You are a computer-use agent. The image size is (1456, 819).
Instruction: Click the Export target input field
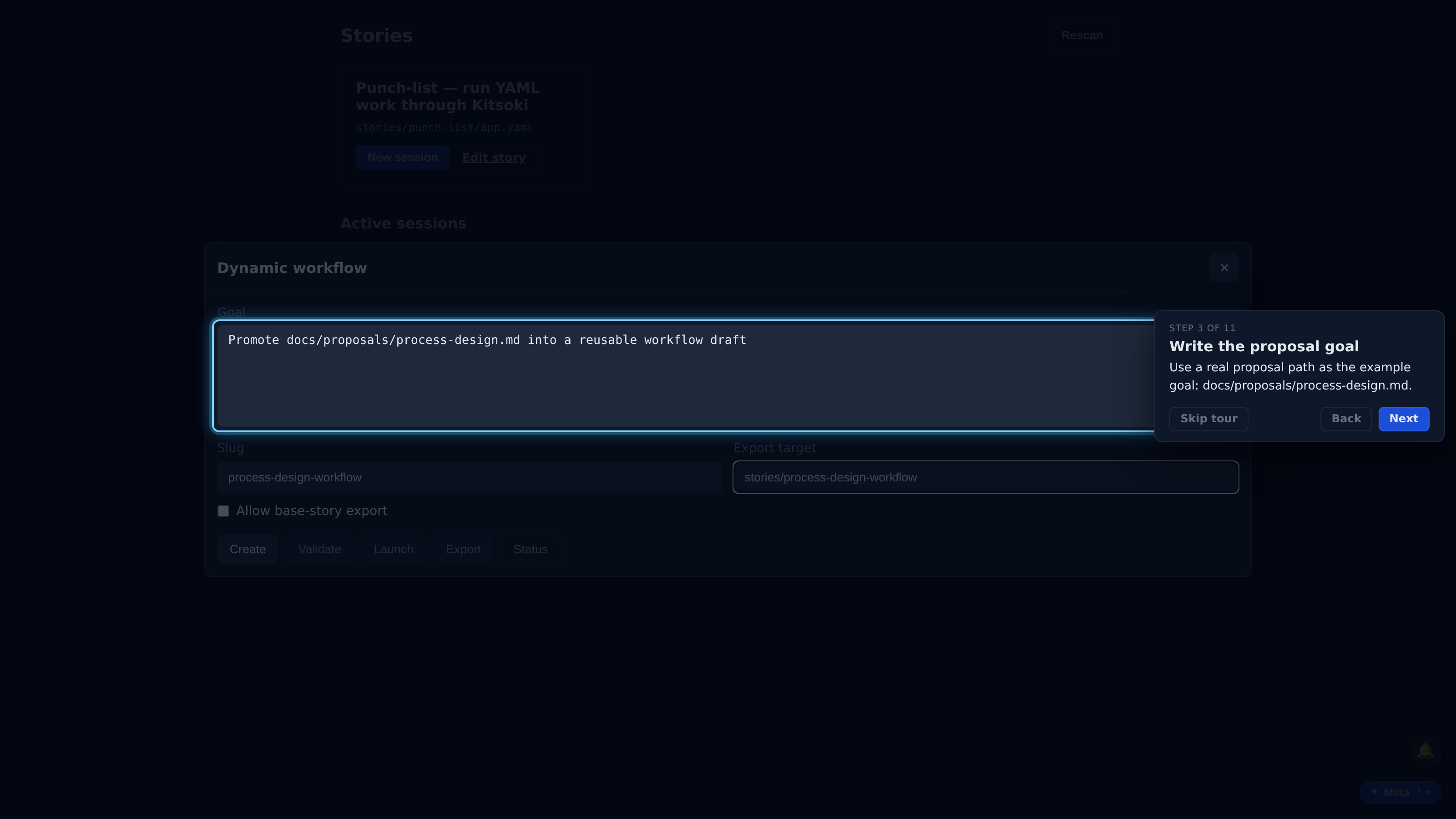[986, 478]
